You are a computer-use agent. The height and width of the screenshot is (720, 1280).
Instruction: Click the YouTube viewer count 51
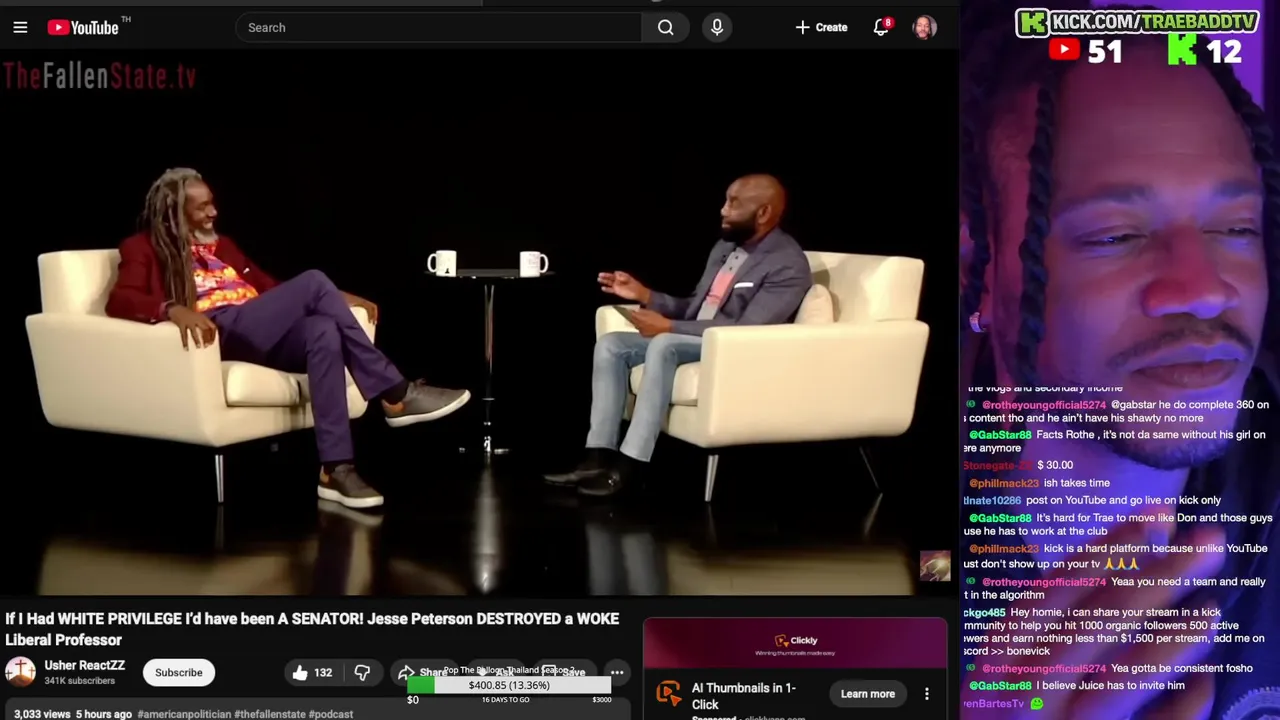click(1105, 52)
